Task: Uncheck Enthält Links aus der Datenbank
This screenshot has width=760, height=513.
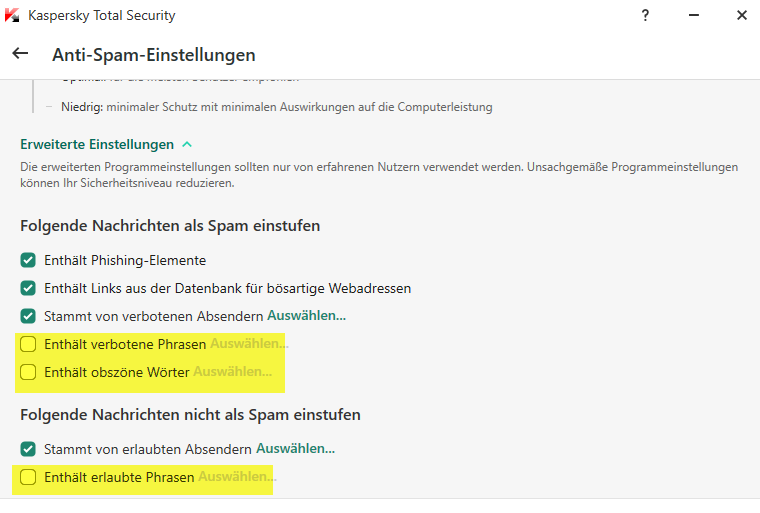Action: 28,289
